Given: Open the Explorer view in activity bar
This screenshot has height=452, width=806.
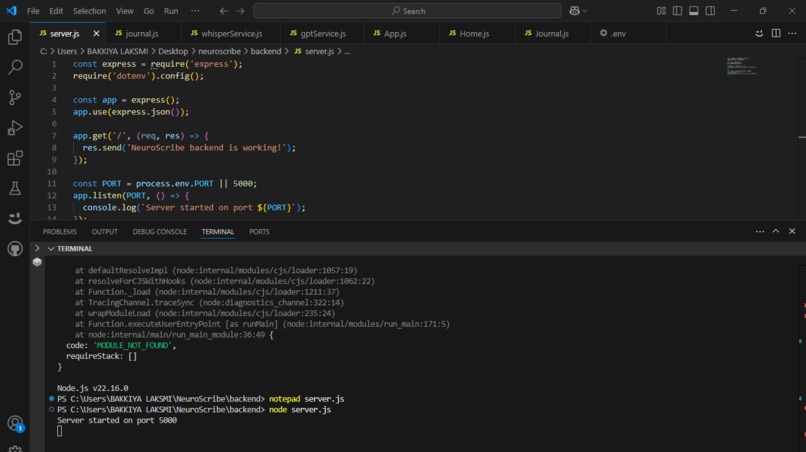Looking at the screenshot, I should (x=15, y=37).
